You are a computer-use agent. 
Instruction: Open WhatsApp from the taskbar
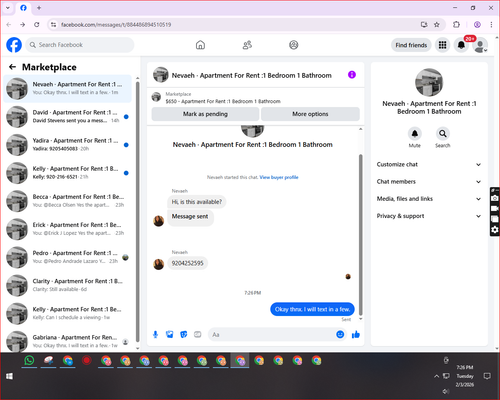[29, 360]
